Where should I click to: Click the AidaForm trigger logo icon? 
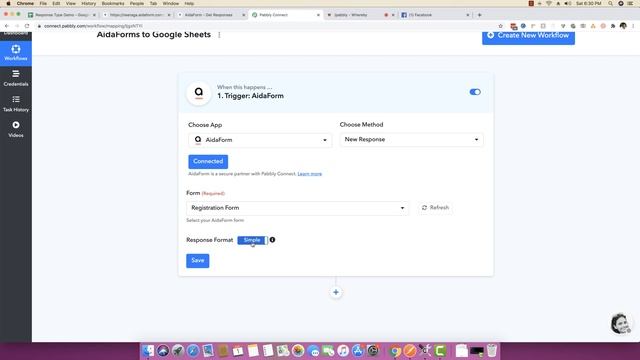click(198, 93)
